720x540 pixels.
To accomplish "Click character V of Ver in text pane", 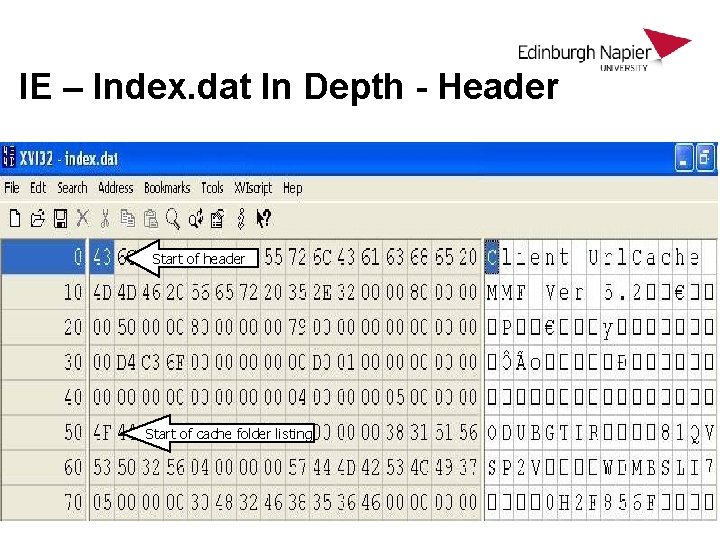I will [x=550, y=292].
